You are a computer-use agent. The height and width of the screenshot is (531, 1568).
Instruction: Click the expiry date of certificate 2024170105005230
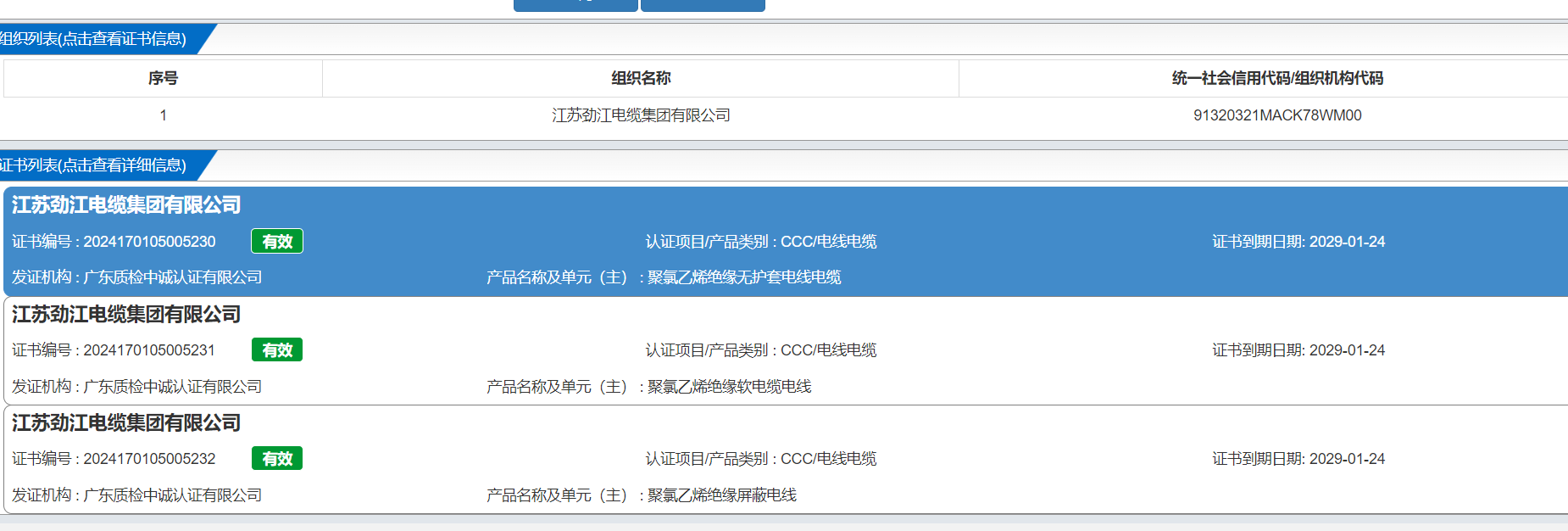pyautogui.click(x=1347, y=242)
